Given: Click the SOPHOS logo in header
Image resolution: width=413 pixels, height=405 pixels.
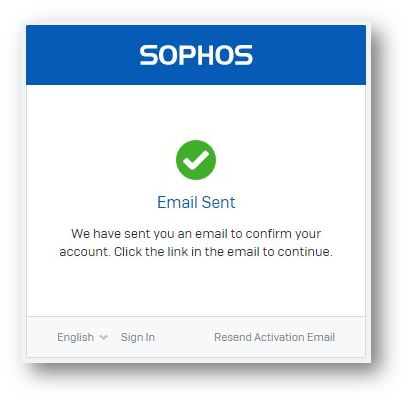Looking at the screenshot, I should tap(196, 55).
